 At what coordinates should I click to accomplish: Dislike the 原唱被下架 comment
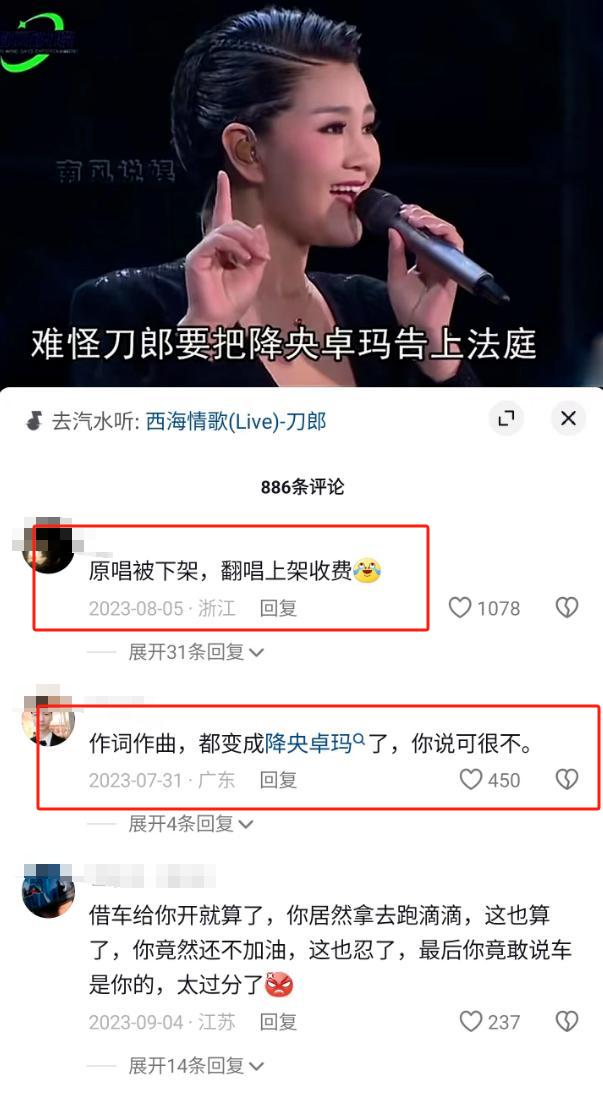(567, 607)
